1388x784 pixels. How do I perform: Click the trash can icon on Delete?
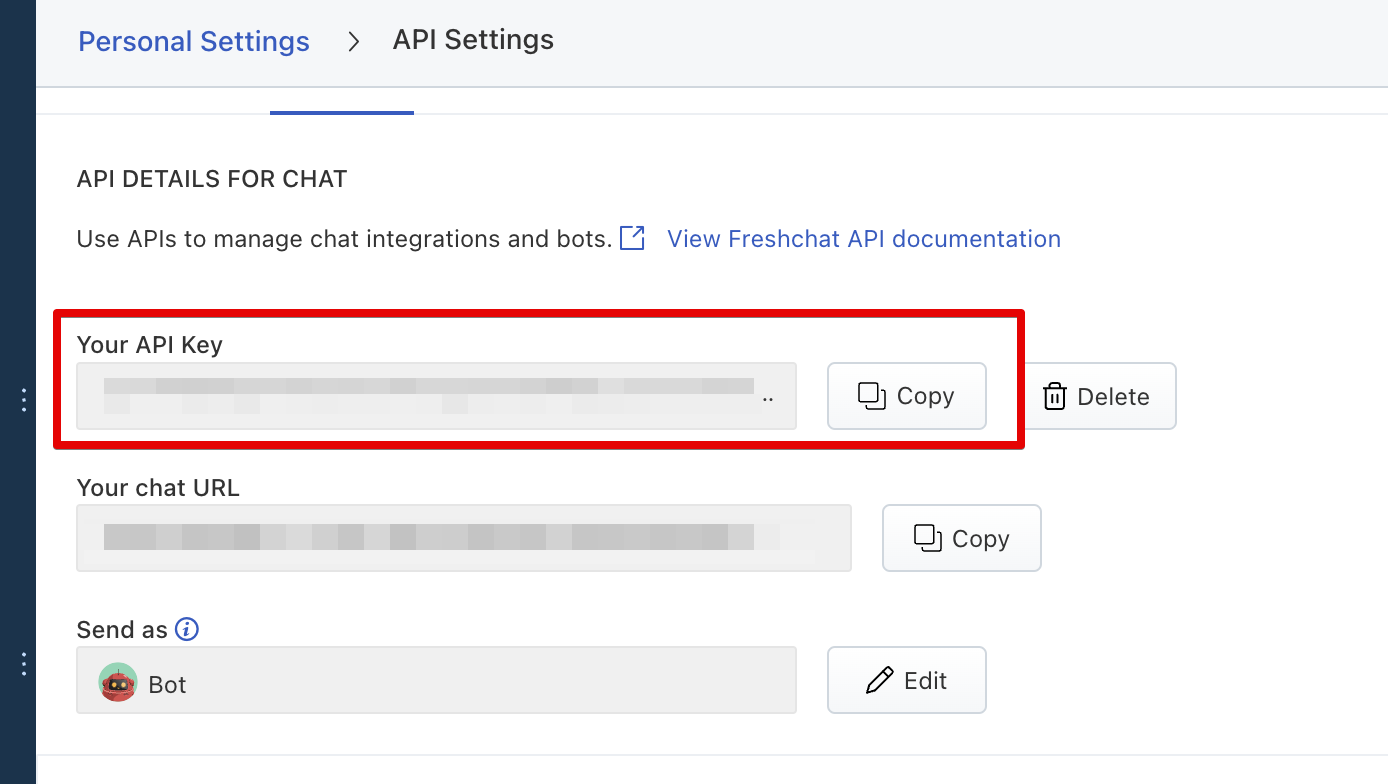click(1054, 397)
